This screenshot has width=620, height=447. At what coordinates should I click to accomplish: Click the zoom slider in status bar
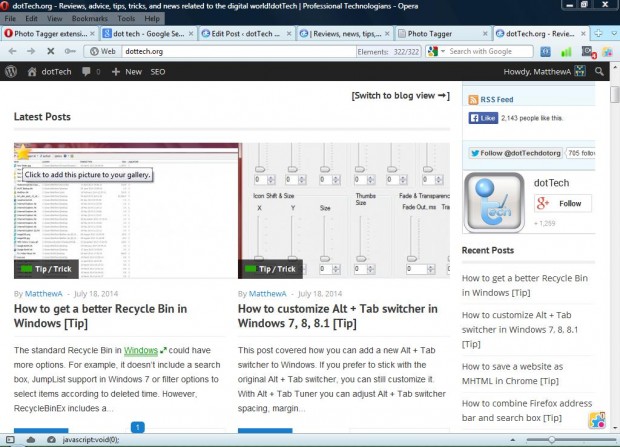tap(571, 439)
